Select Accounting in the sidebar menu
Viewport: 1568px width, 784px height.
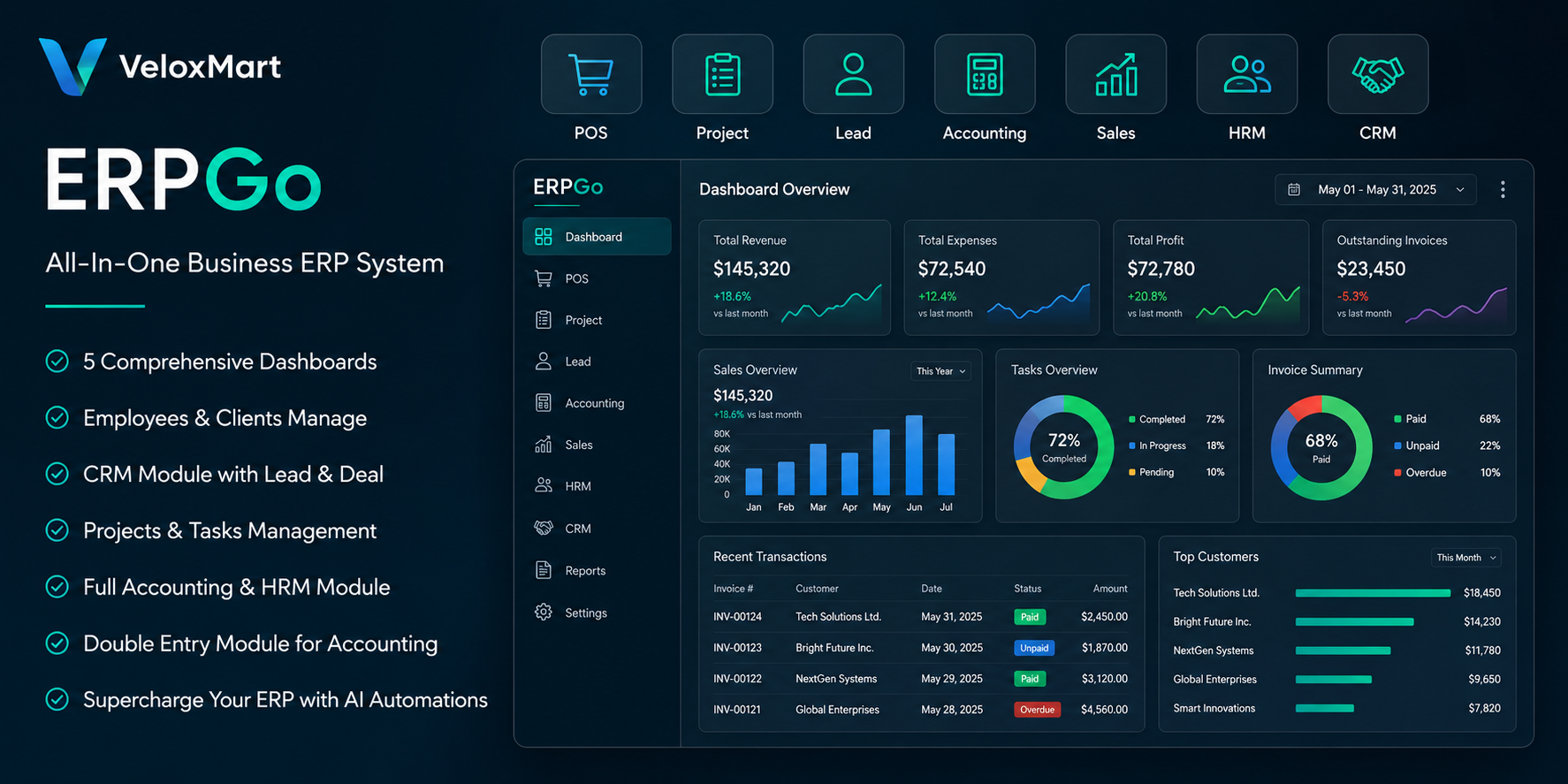597,403
